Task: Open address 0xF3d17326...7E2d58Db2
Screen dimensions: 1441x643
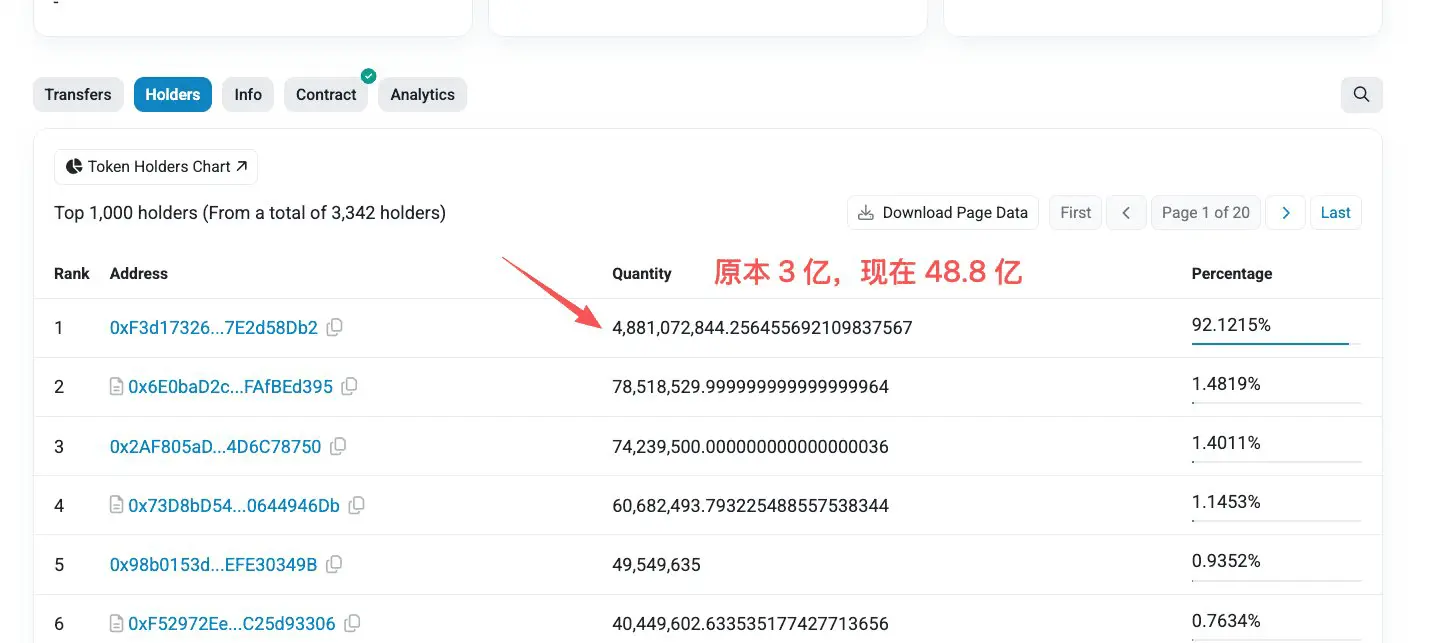Action: 214,327
